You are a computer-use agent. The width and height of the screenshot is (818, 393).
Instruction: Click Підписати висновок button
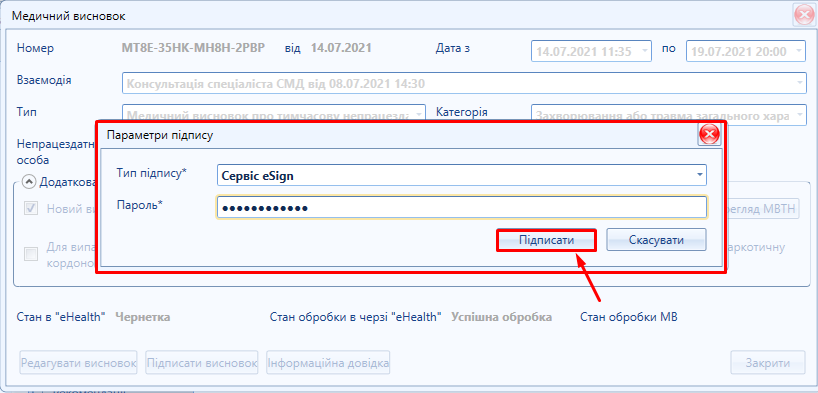click(202, 363)
